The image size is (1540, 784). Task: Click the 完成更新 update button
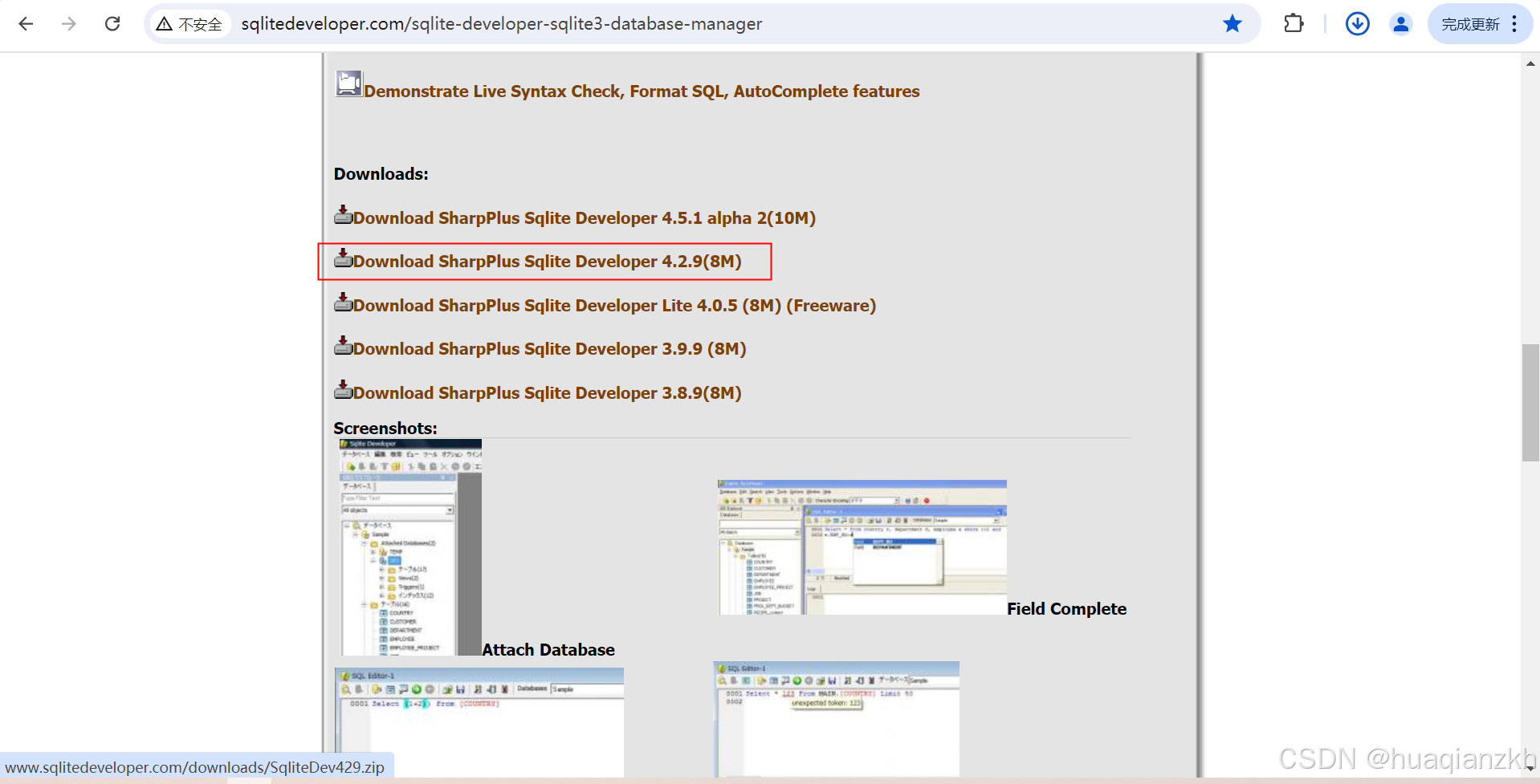1470,24
